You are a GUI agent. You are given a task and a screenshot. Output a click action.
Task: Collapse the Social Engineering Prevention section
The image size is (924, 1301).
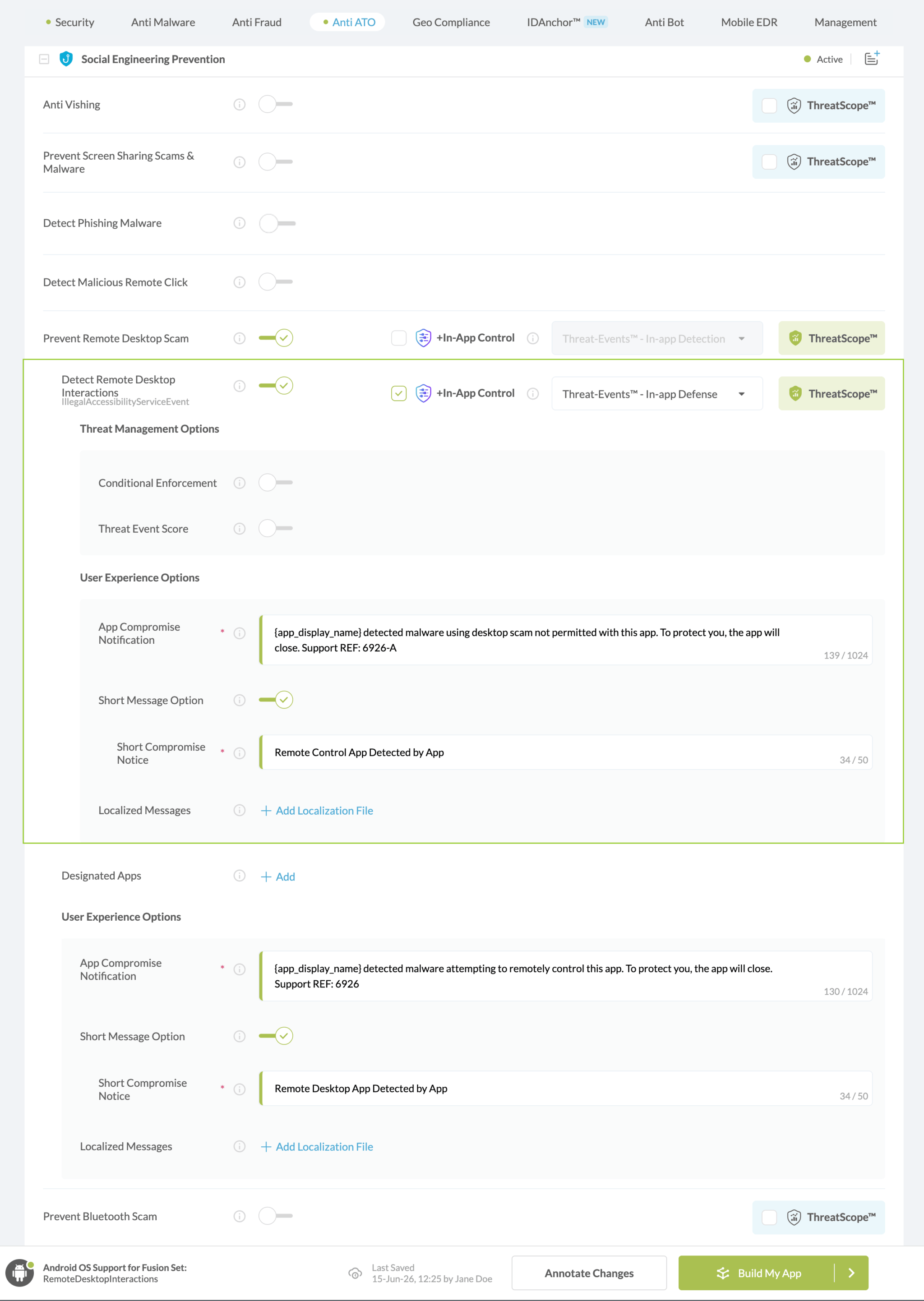pyautogui.click(x=44, y=59)
